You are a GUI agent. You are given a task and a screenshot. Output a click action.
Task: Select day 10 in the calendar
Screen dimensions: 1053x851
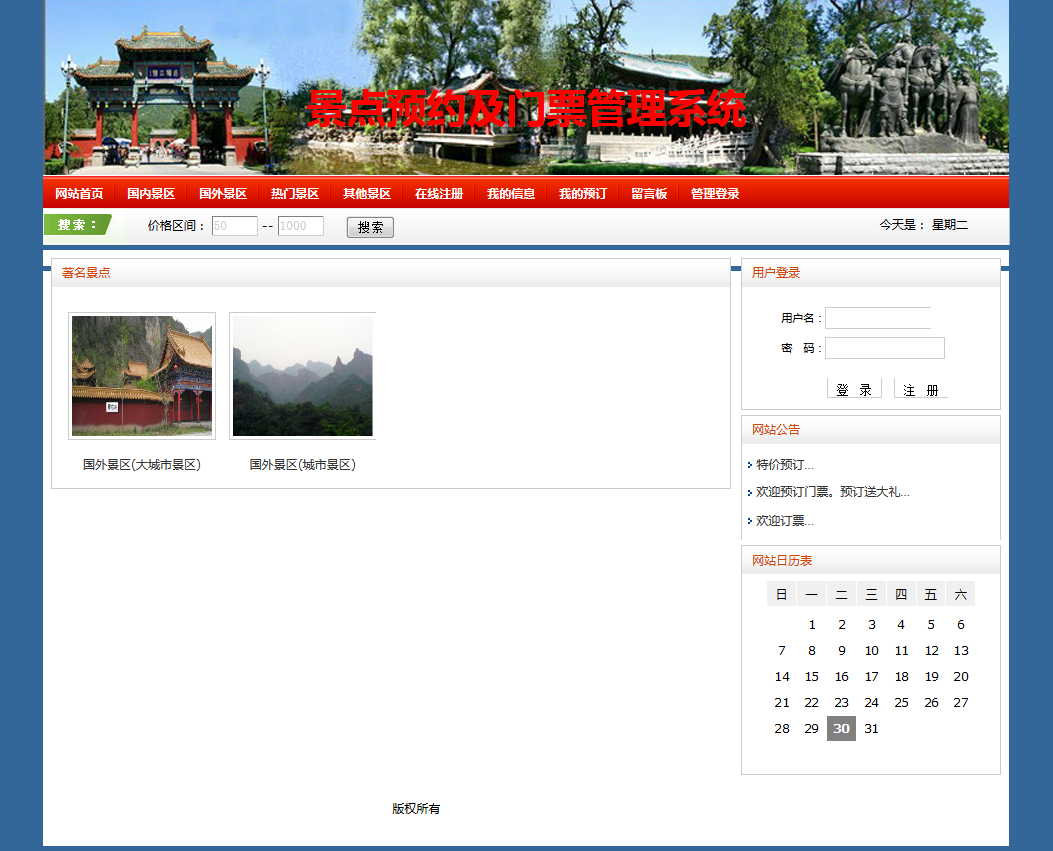click(x=871, y=651)
